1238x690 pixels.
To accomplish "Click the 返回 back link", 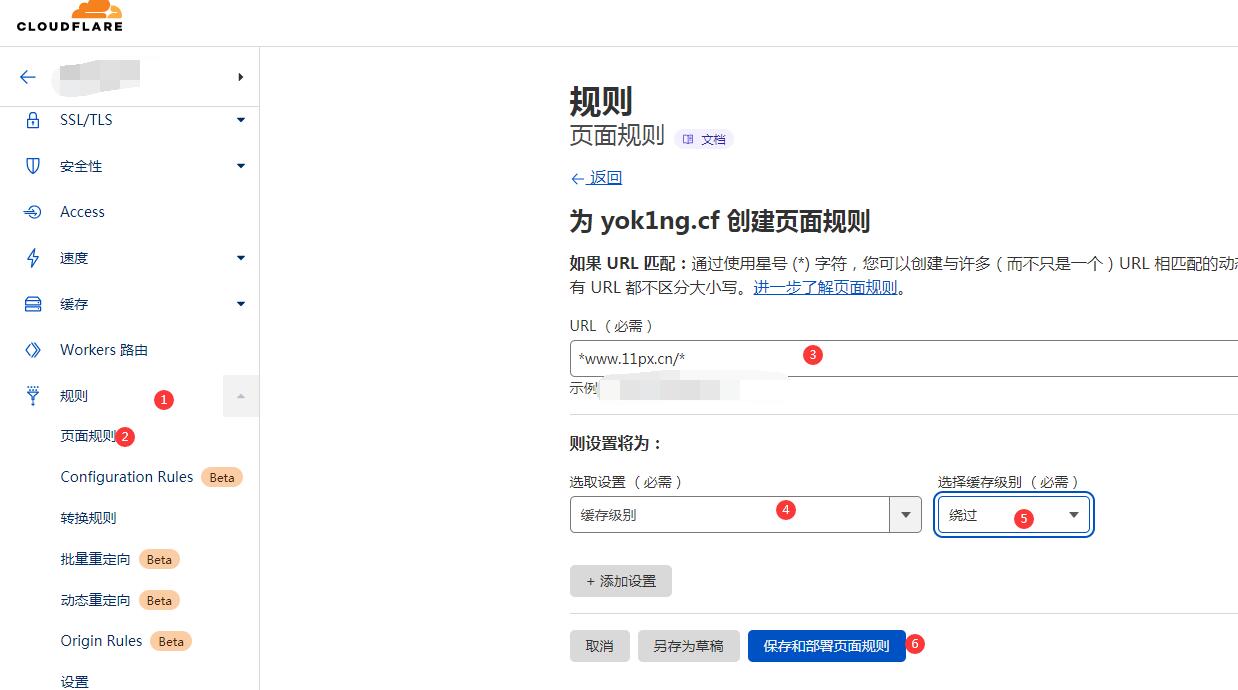I will coord(596,178).
